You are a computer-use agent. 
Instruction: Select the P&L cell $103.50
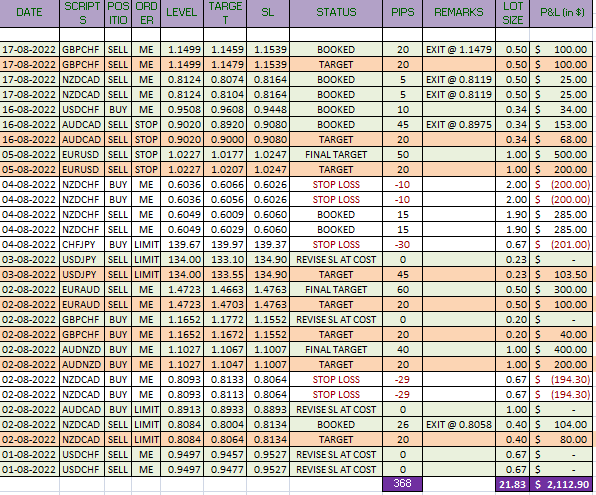(x=561, y=275)
